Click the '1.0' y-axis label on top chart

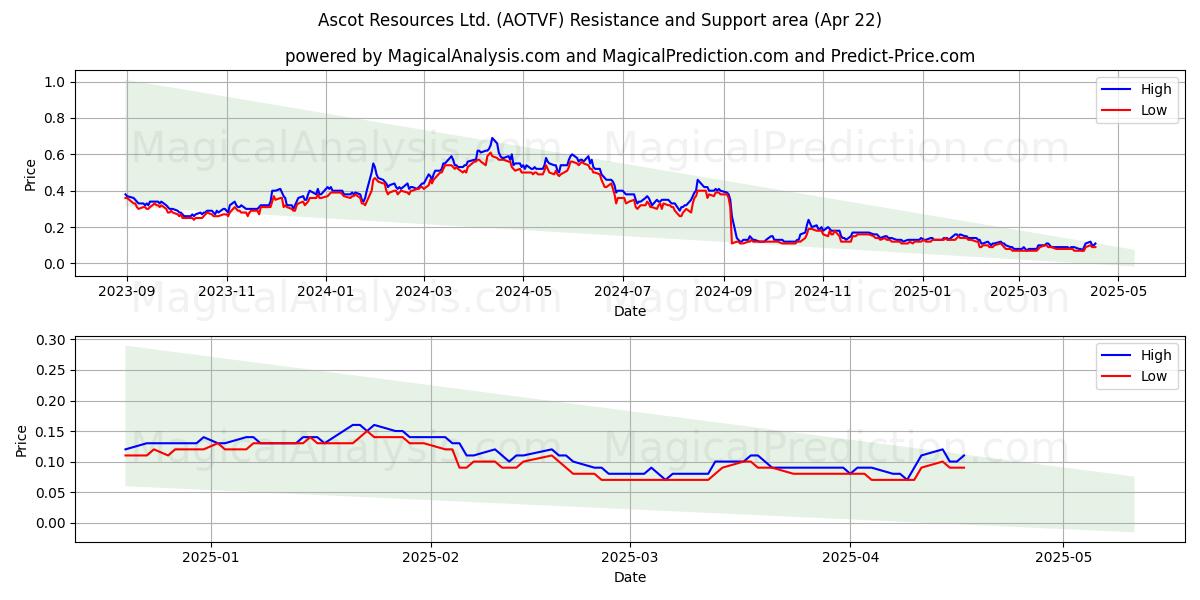click(x=55, y=82)
